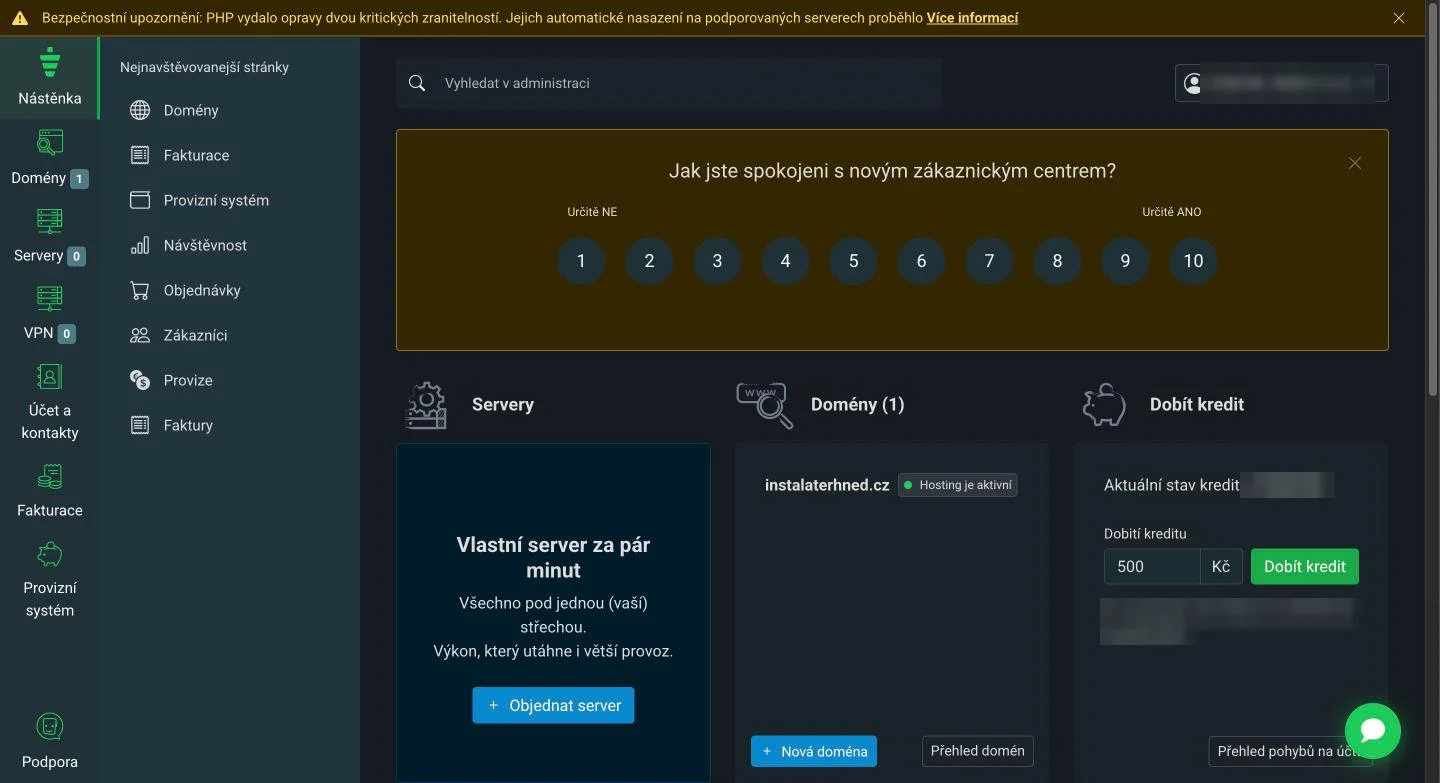Open Fakturace from most visited pages
1440x783 pixels.
tap(196, 155)
